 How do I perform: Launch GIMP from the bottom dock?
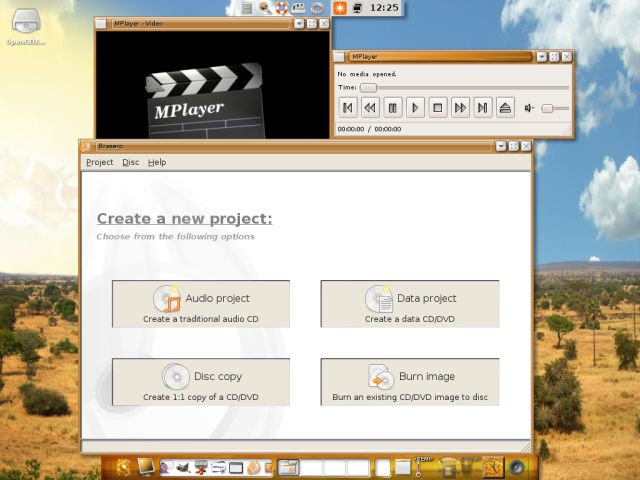[x=183, y=468]
